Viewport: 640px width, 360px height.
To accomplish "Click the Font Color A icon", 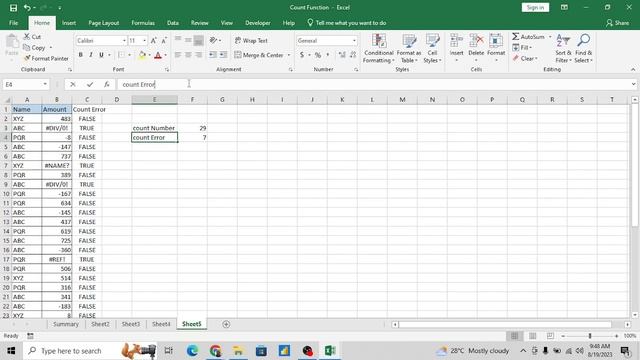I will click(158, 55).
